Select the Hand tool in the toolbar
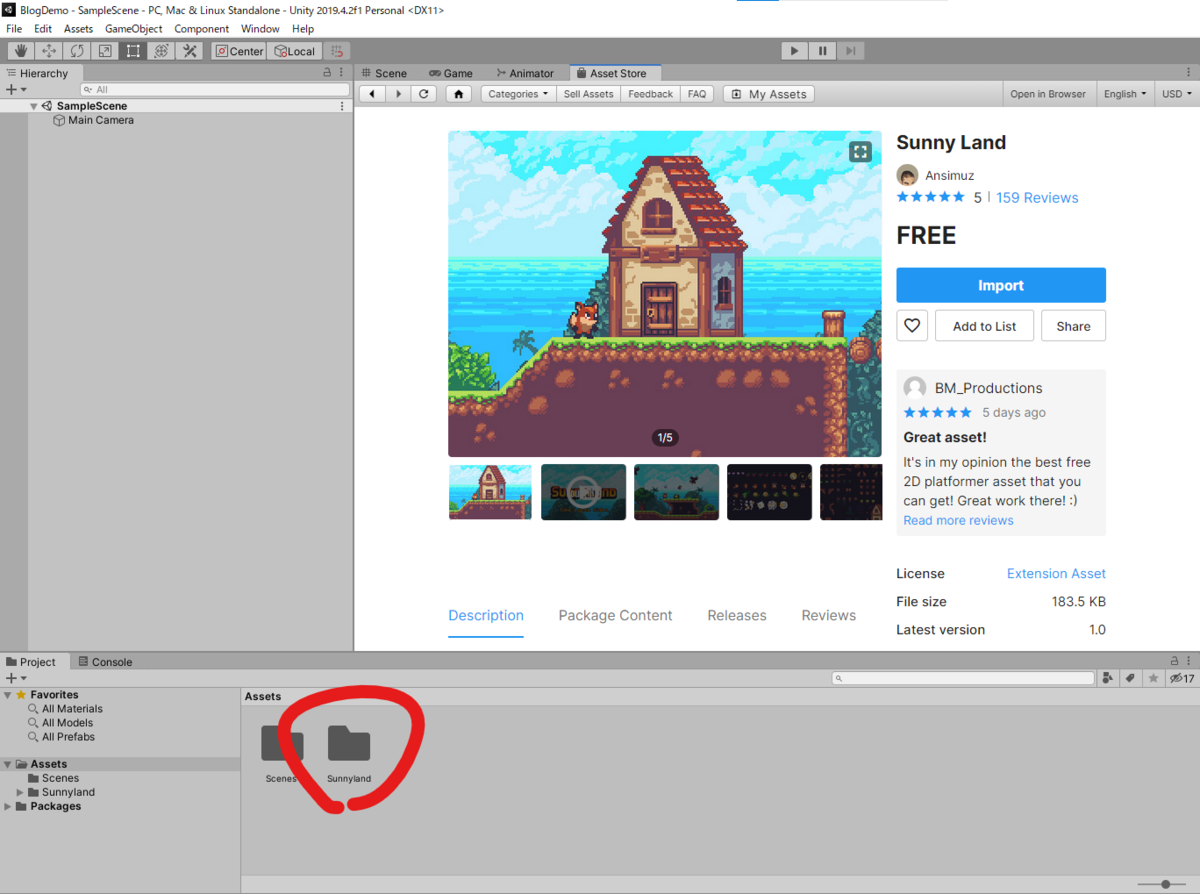The height and width of the screenshot is (894, 1200). [20, 51]
